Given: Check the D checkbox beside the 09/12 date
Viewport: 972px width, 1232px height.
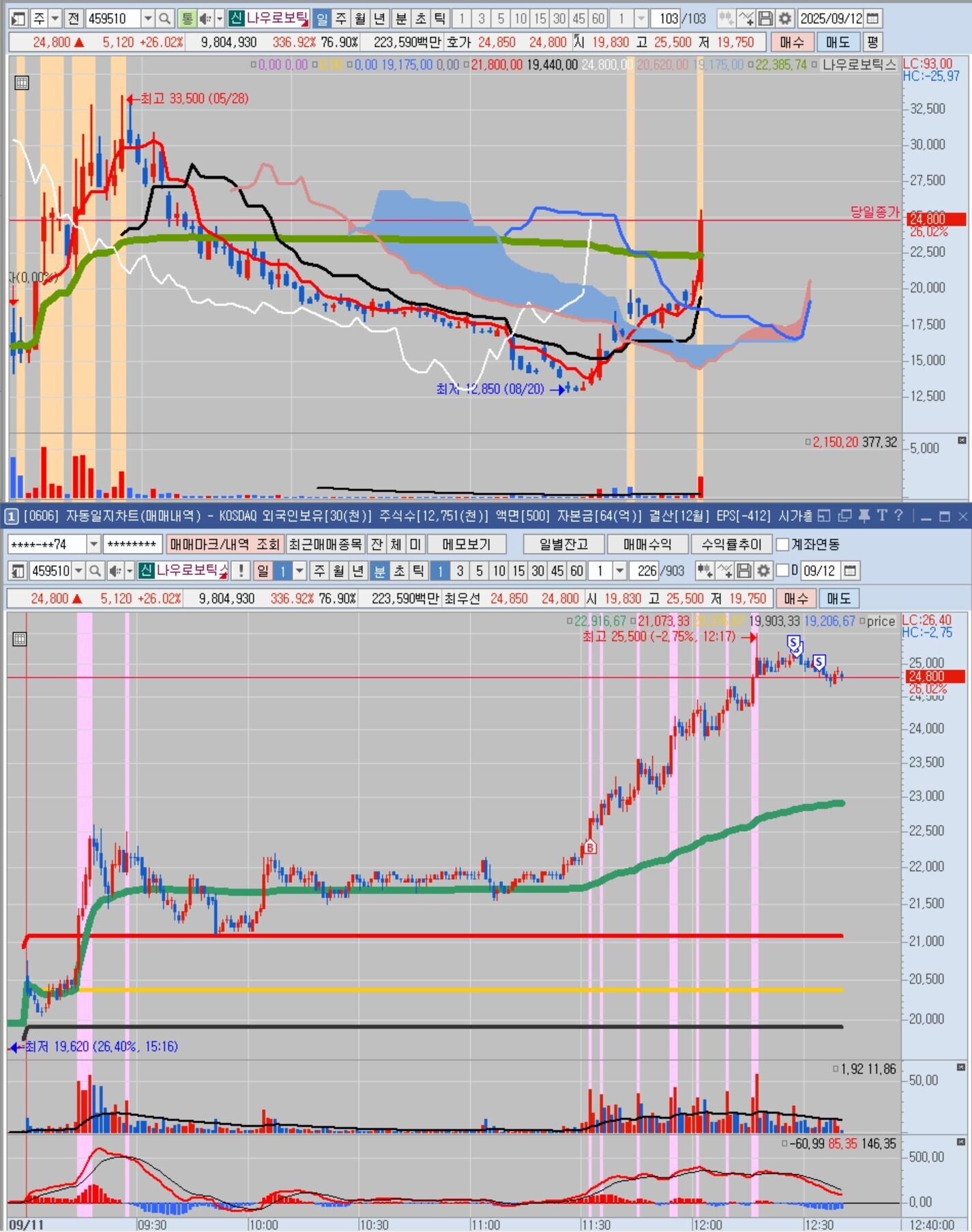Looking at the screenshot, I should [784, 570].
